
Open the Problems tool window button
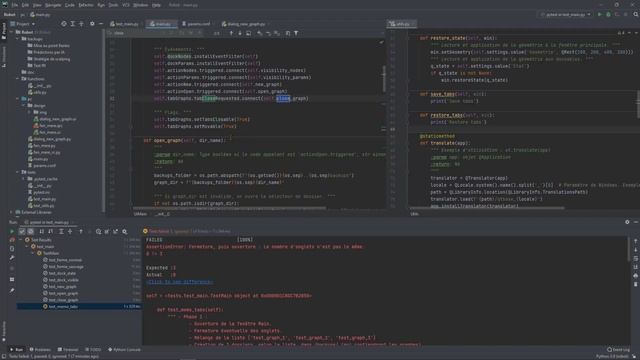[x=40, y=350]
